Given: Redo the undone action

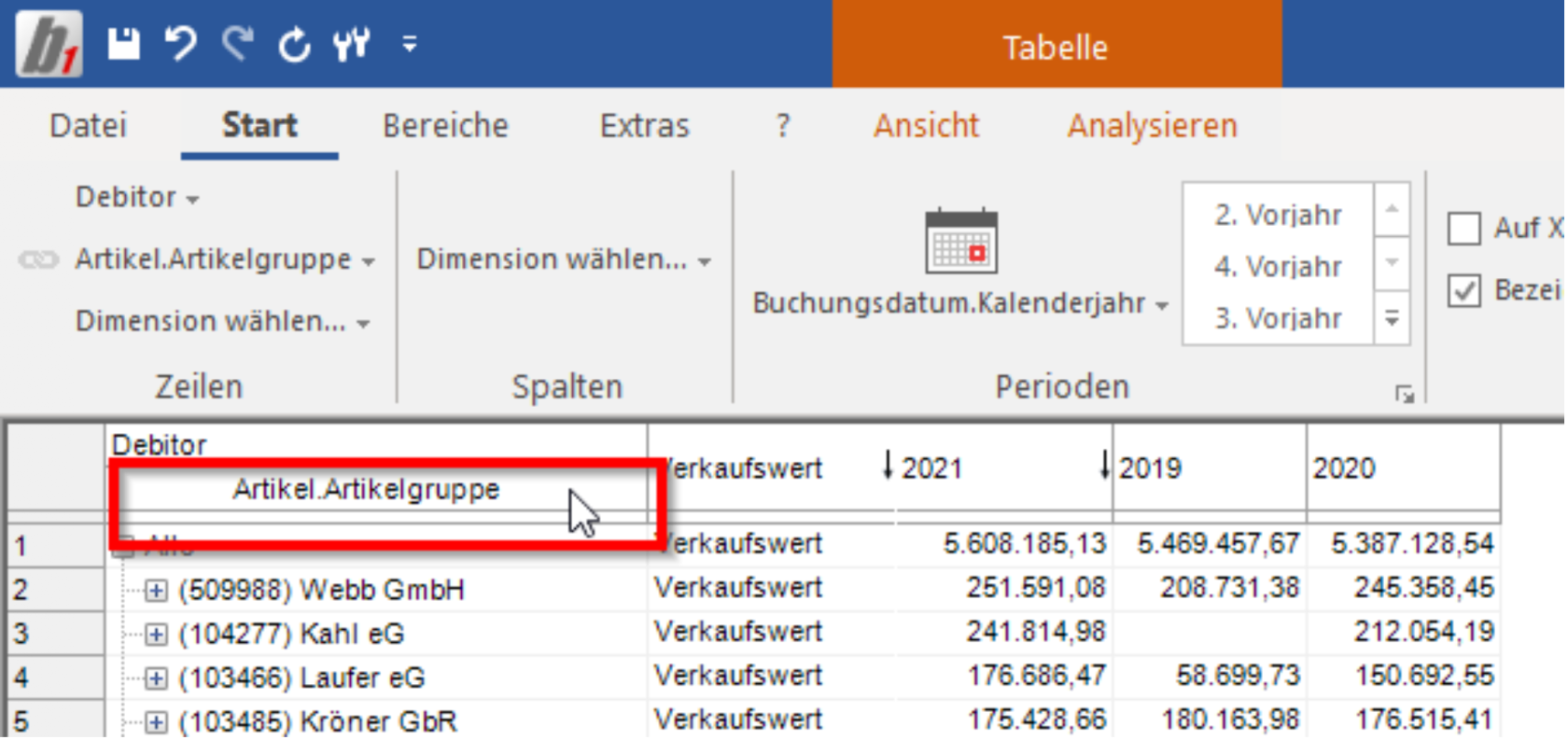Looking at the screenshot, I should 238,43.
